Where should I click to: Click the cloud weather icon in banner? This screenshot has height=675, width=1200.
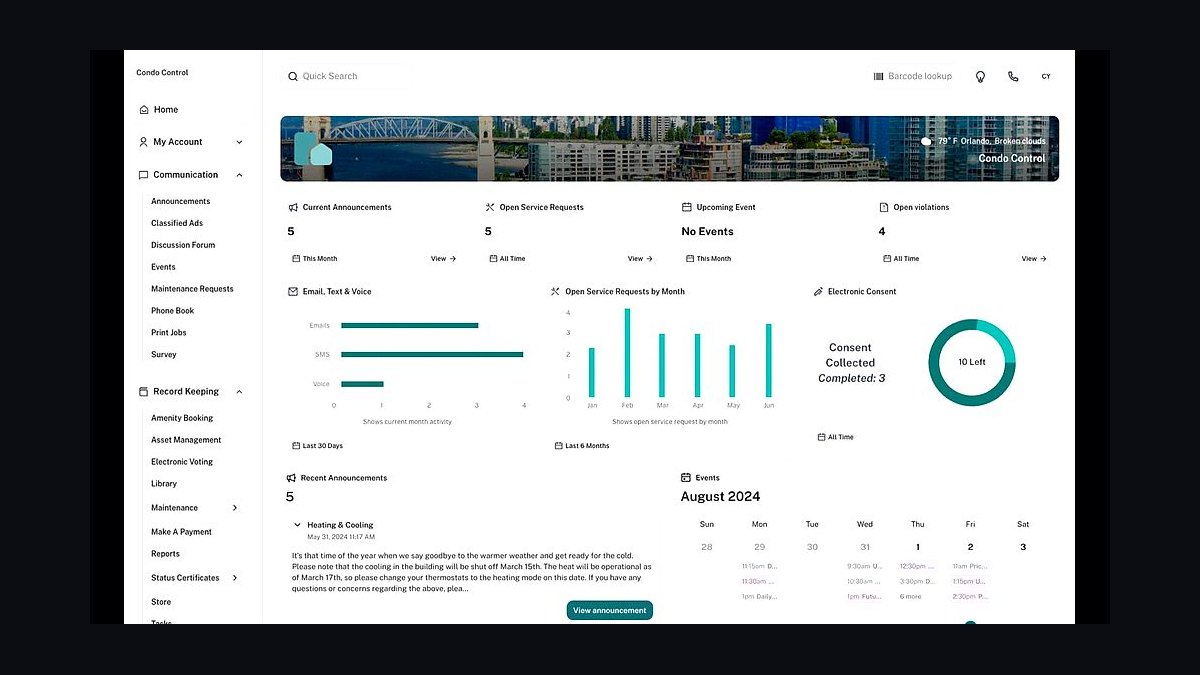click(x=927, y=142)
